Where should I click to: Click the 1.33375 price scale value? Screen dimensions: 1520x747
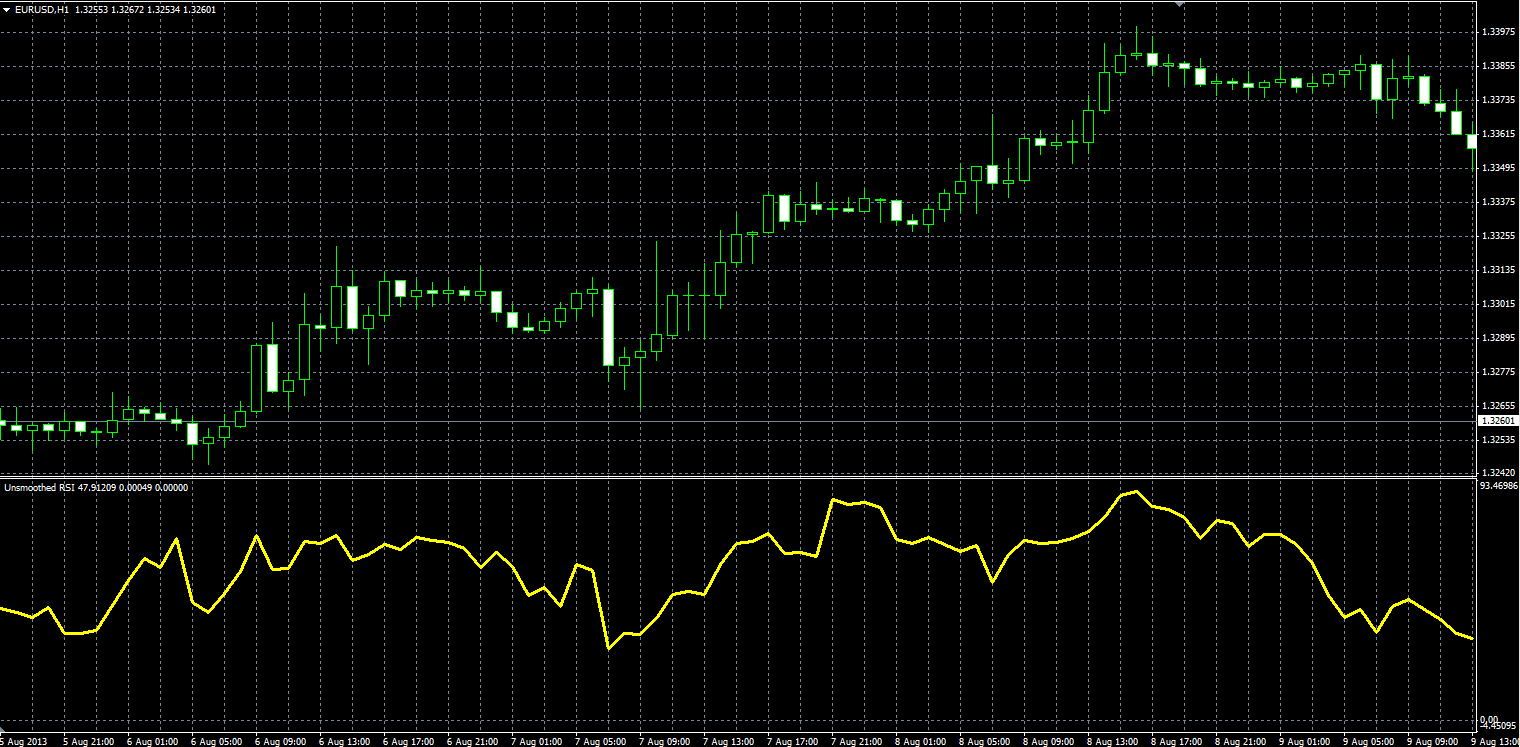pos(1497,202)
